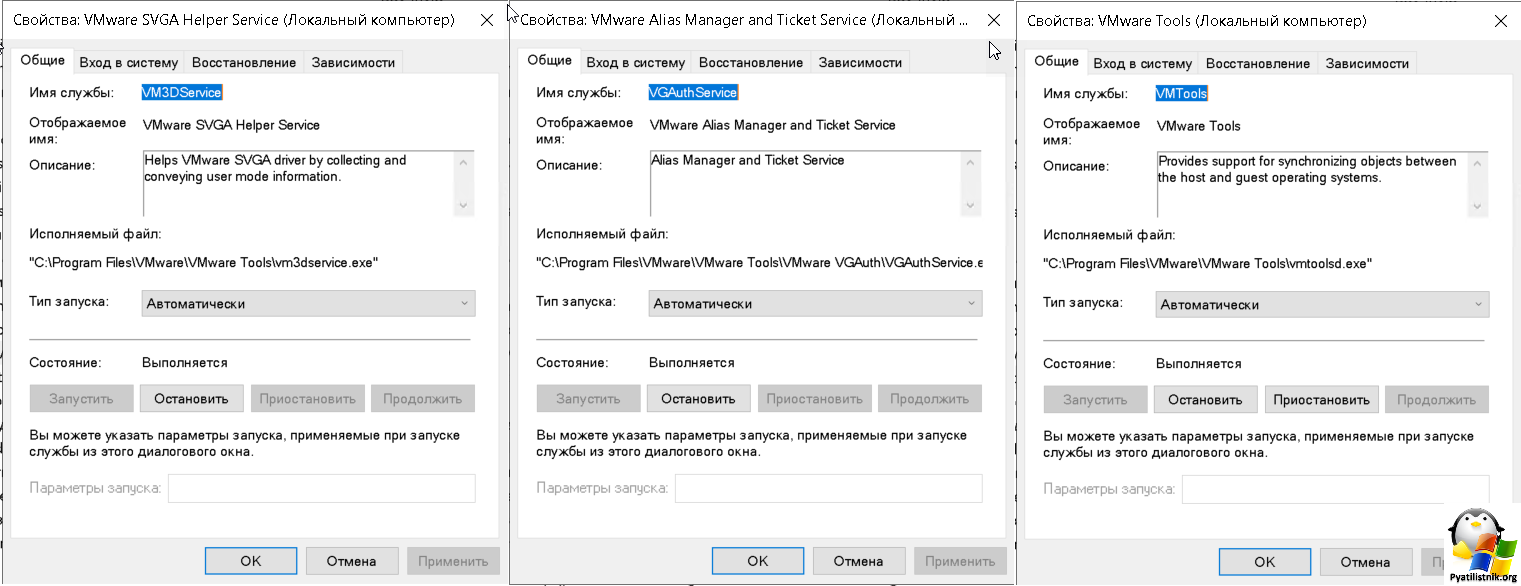1521x586 pixels.
Task: Close the VMware Alias Manager properties window
Action: 993,20
